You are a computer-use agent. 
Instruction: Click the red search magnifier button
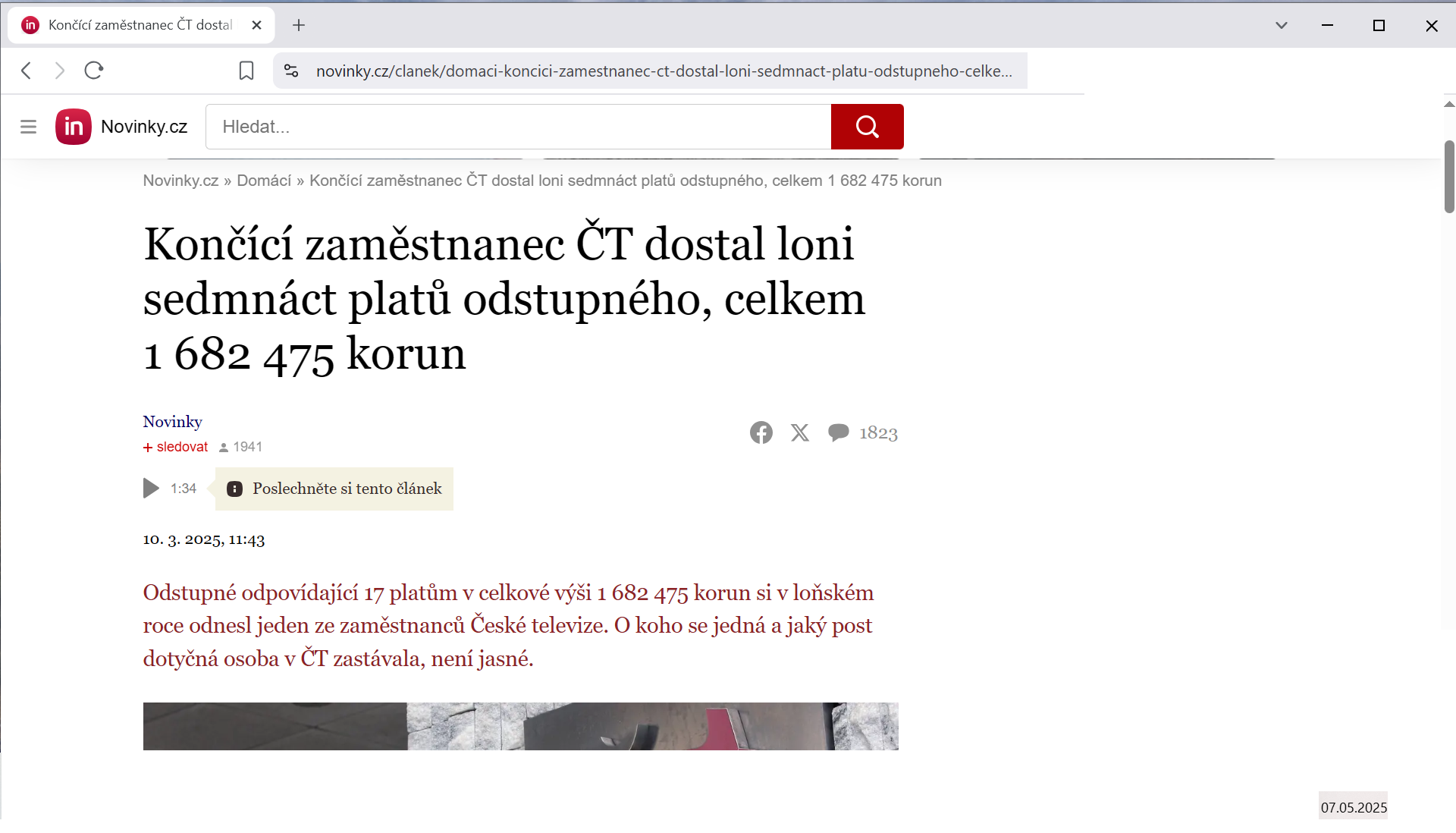pyautogui.click(x=867, y=127)
